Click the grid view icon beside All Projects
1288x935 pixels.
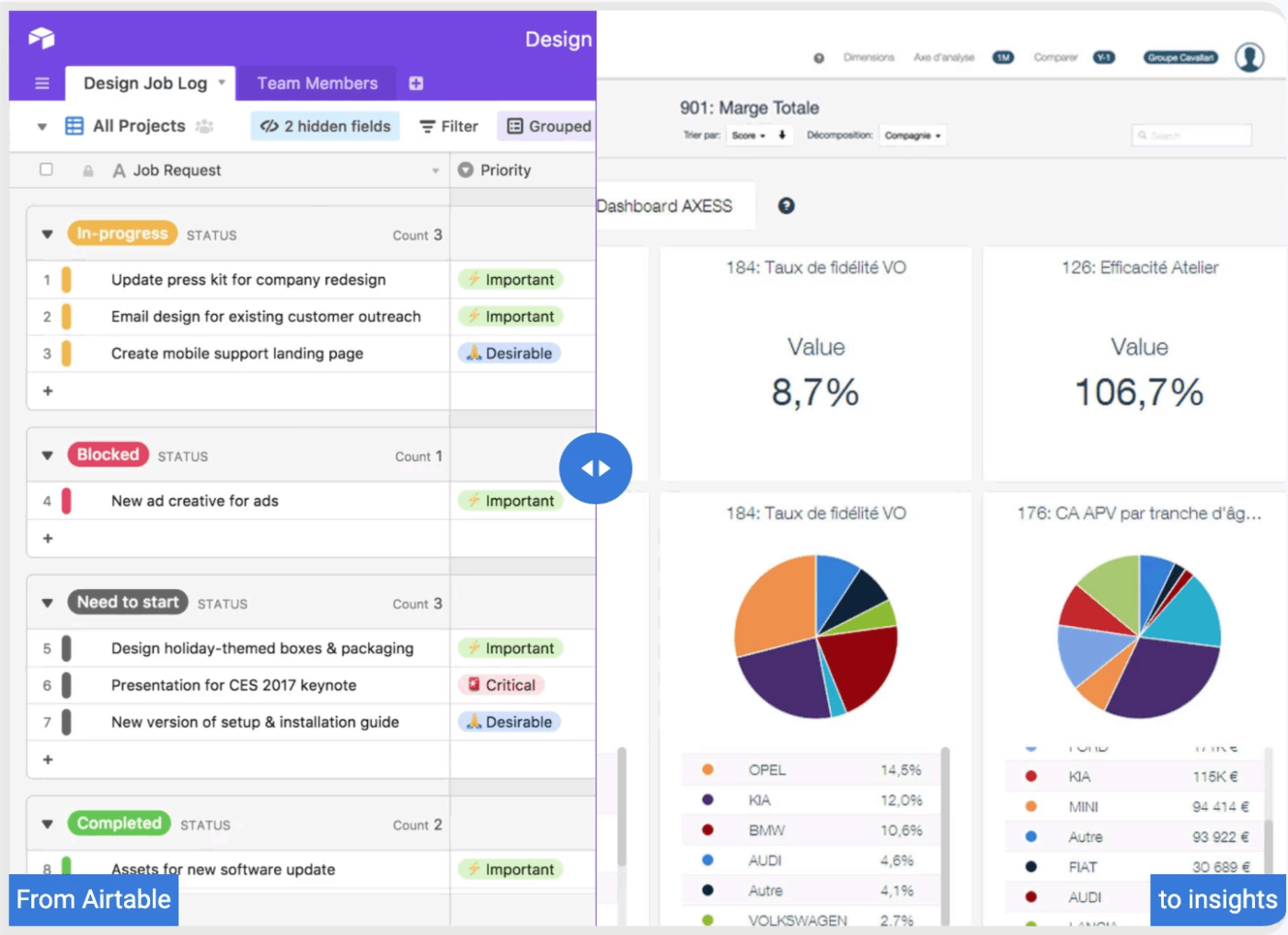pos(75,125)
